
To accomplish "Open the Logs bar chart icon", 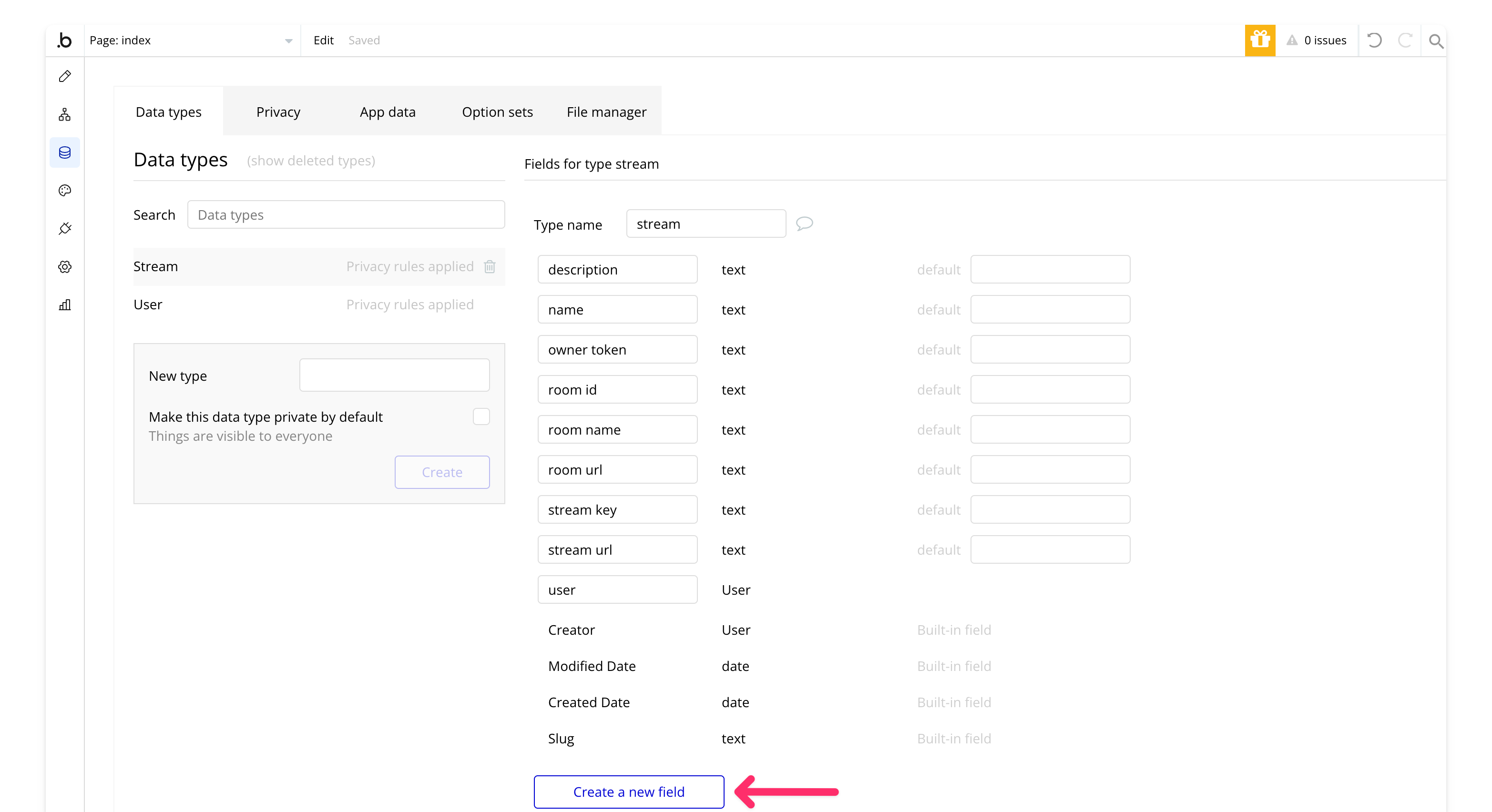I will [65, 304].
